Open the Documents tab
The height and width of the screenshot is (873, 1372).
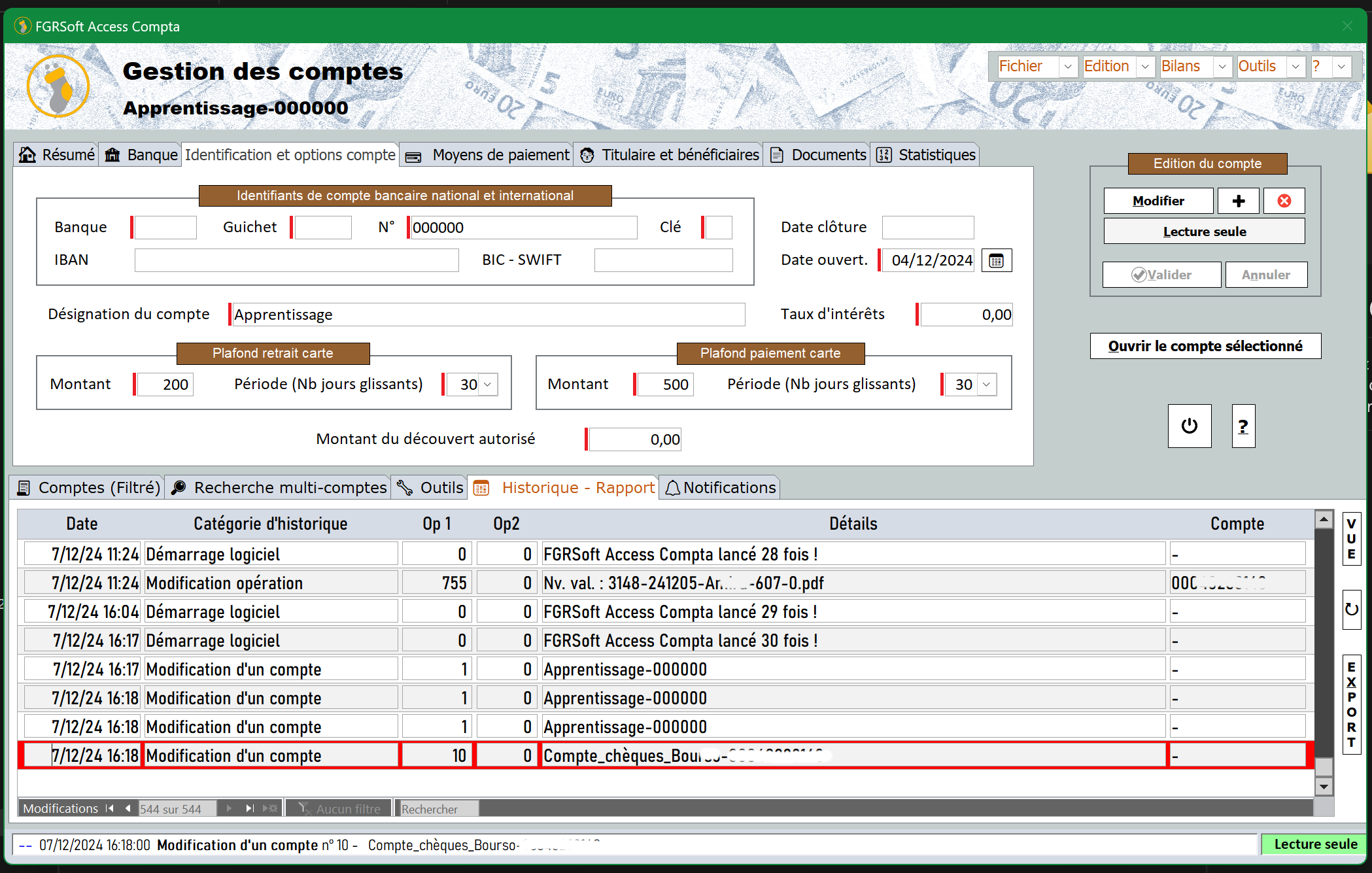(x=817, y=155)
